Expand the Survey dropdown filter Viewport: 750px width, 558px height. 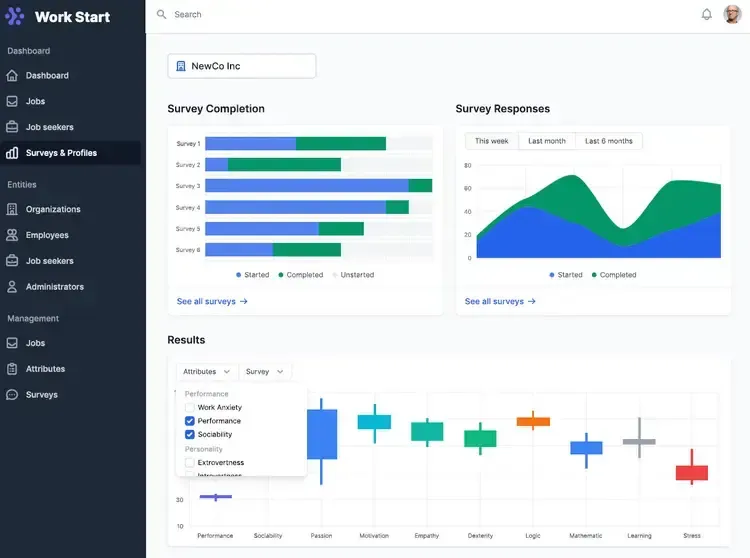[x=265, y=372]
